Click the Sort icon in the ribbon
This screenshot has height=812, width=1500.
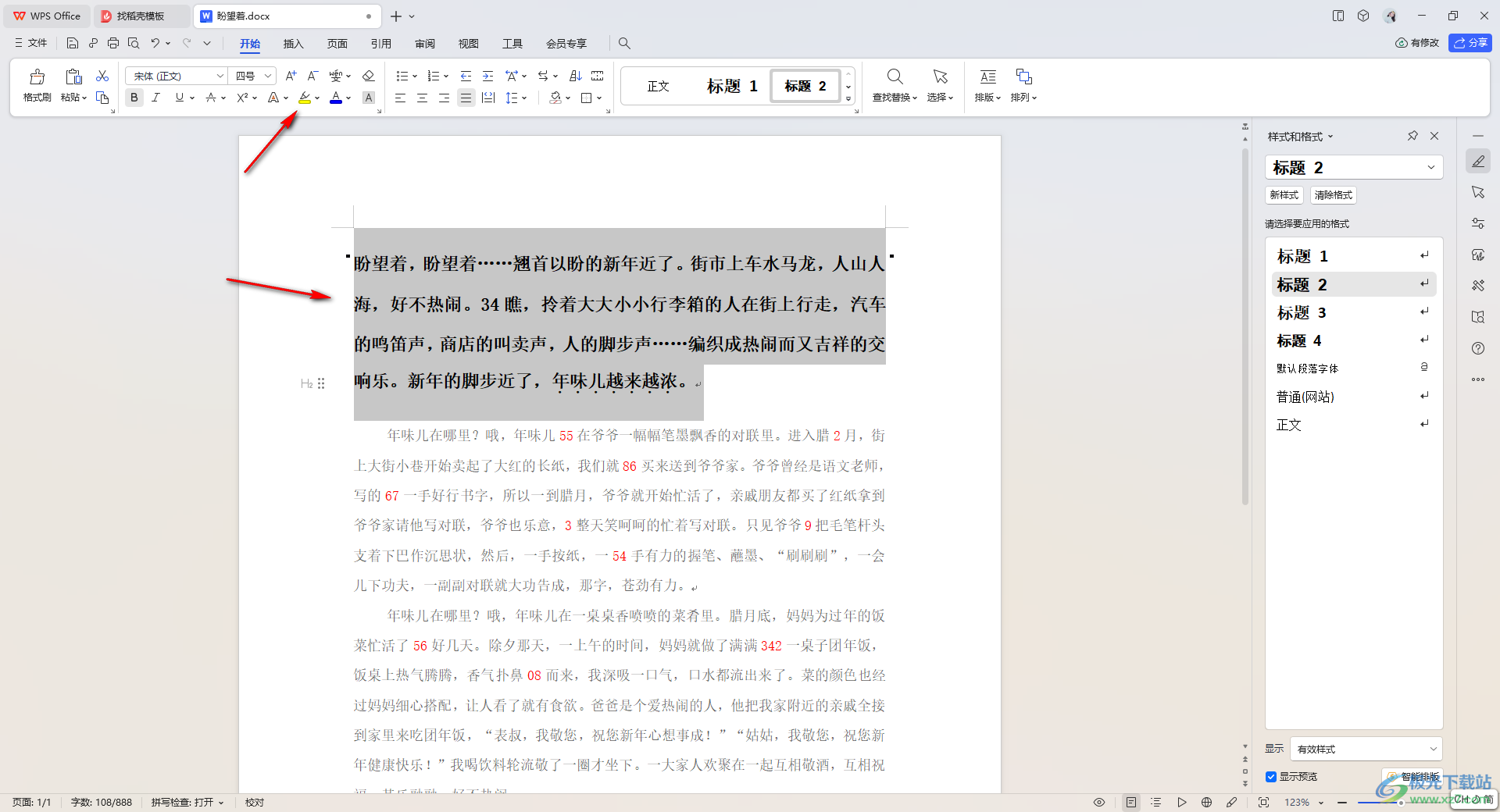tap(576, 76)
